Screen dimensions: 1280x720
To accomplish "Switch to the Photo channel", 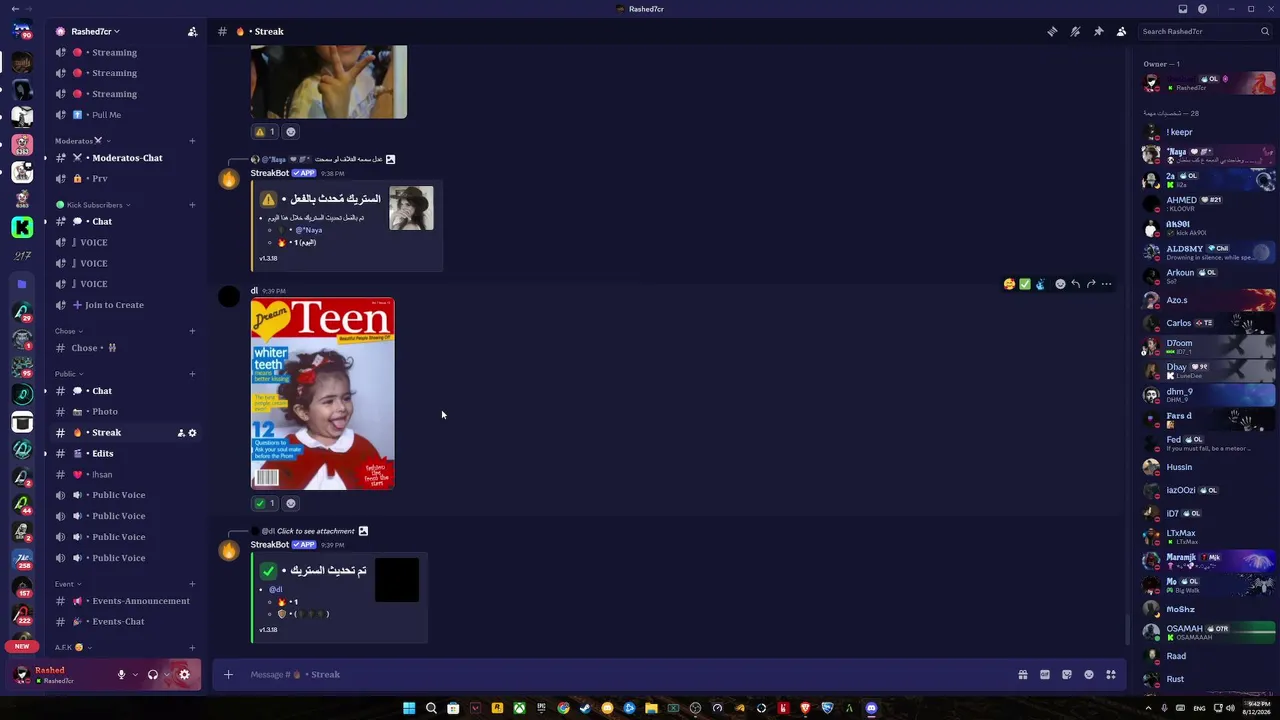I will pyautogui.click(x=124, y=412).
